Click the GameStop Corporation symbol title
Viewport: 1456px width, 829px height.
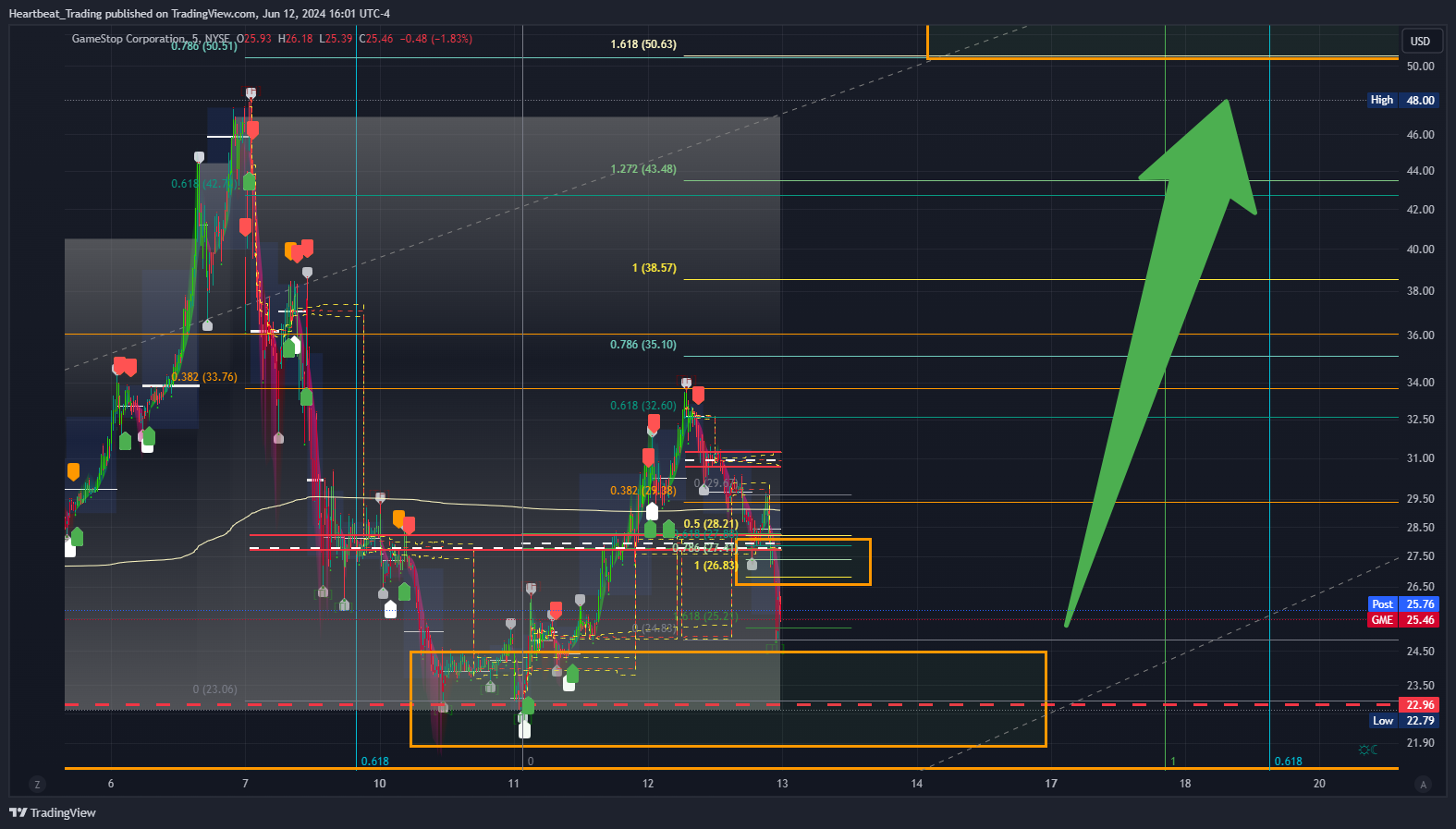pyautogui.click(x=128, y=39)
